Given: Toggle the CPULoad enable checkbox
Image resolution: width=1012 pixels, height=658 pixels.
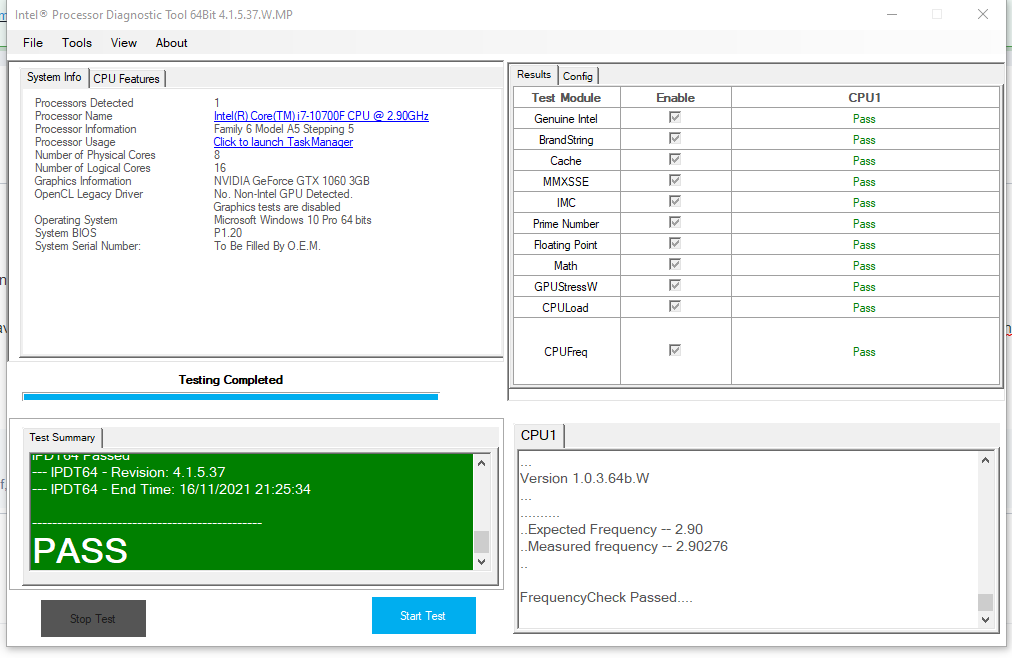Looking at the screenshot, I should 675,306.
